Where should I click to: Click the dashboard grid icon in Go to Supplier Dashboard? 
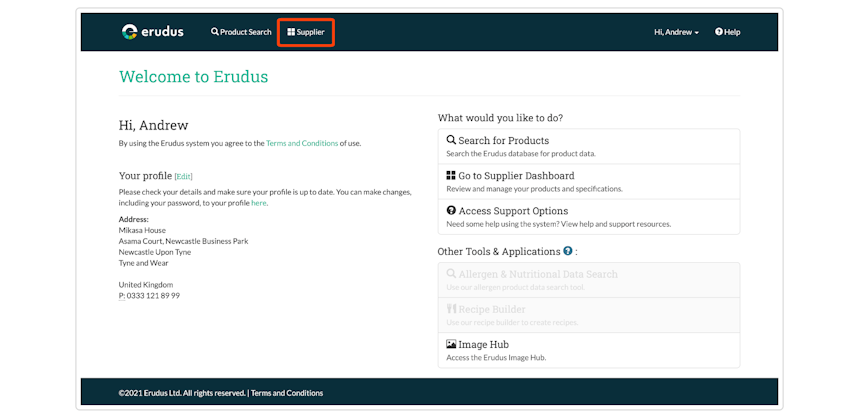(x=451, y=176)
